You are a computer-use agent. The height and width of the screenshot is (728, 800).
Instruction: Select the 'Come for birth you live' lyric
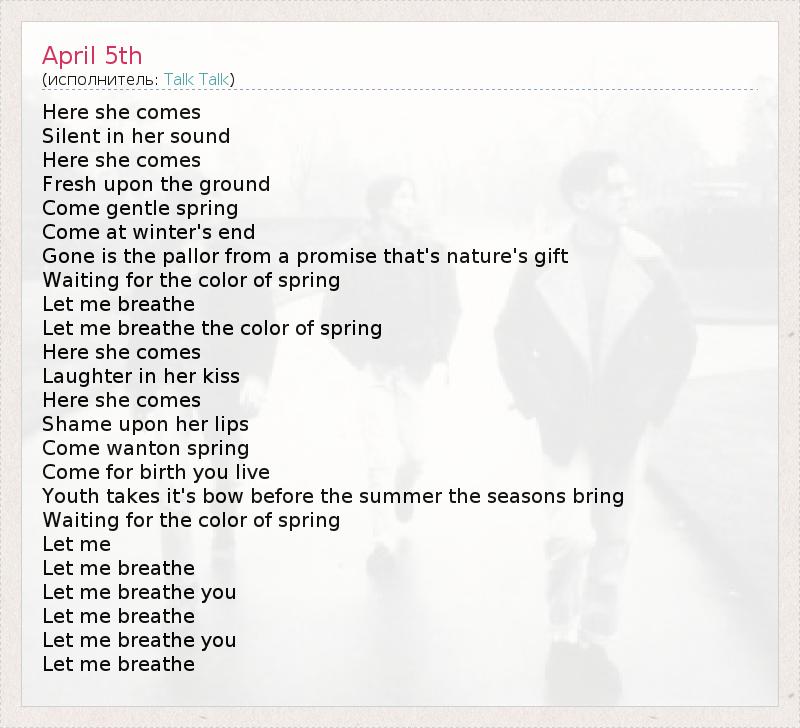coord(156,472)
